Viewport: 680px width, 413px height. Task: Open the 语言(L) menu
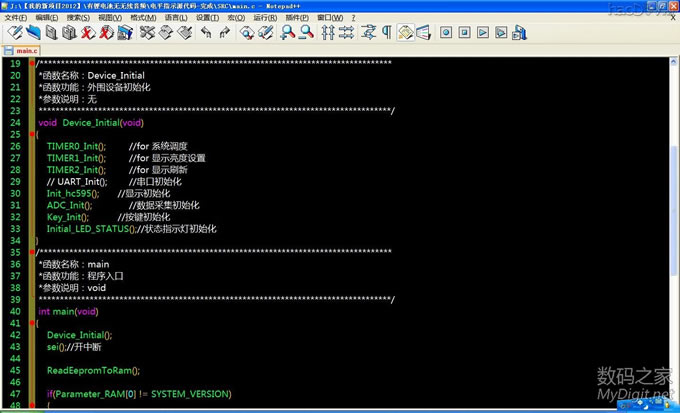click(174, 17)
